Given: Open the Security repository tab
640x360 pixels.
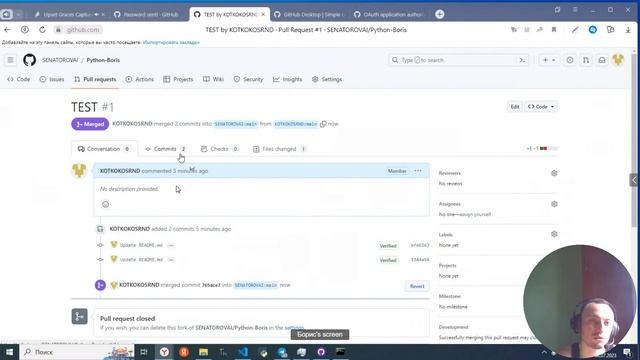Looking at the screenshot, I should pos(248,79).
